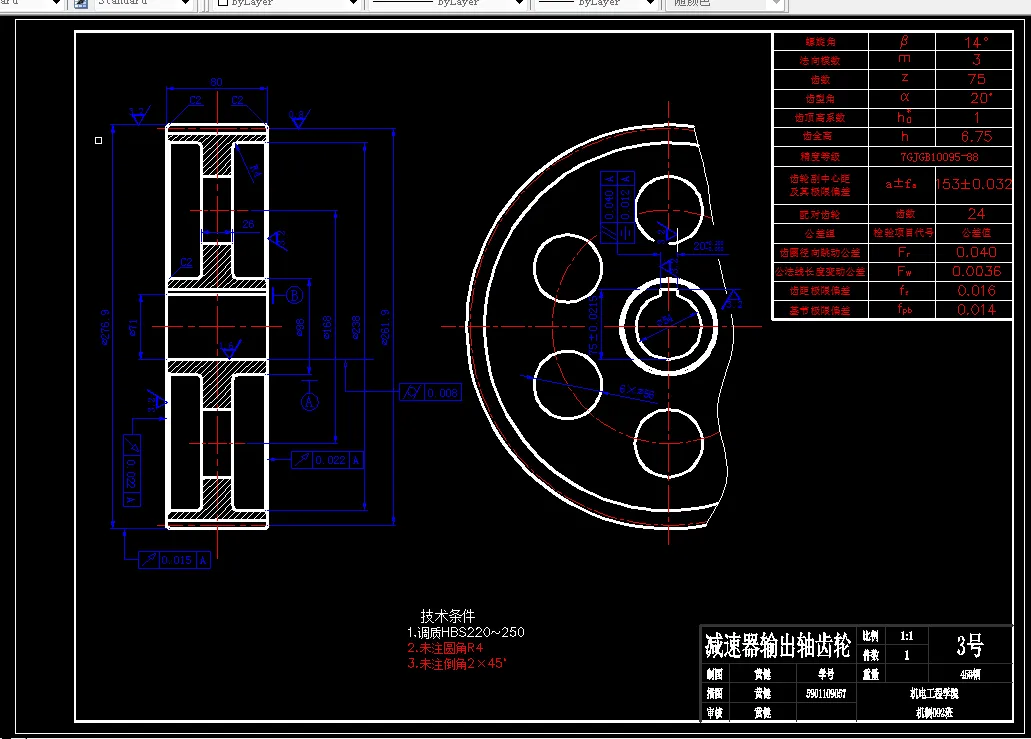1031x739 pixels.
Task: Select the Fw value 0.0036
Action: [976, 271]
